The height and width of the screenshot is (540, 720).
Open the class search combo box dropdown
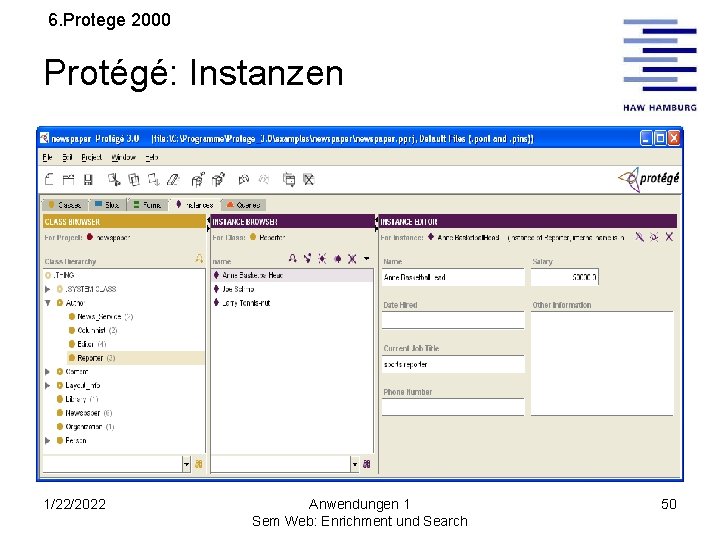coord(186,464)
